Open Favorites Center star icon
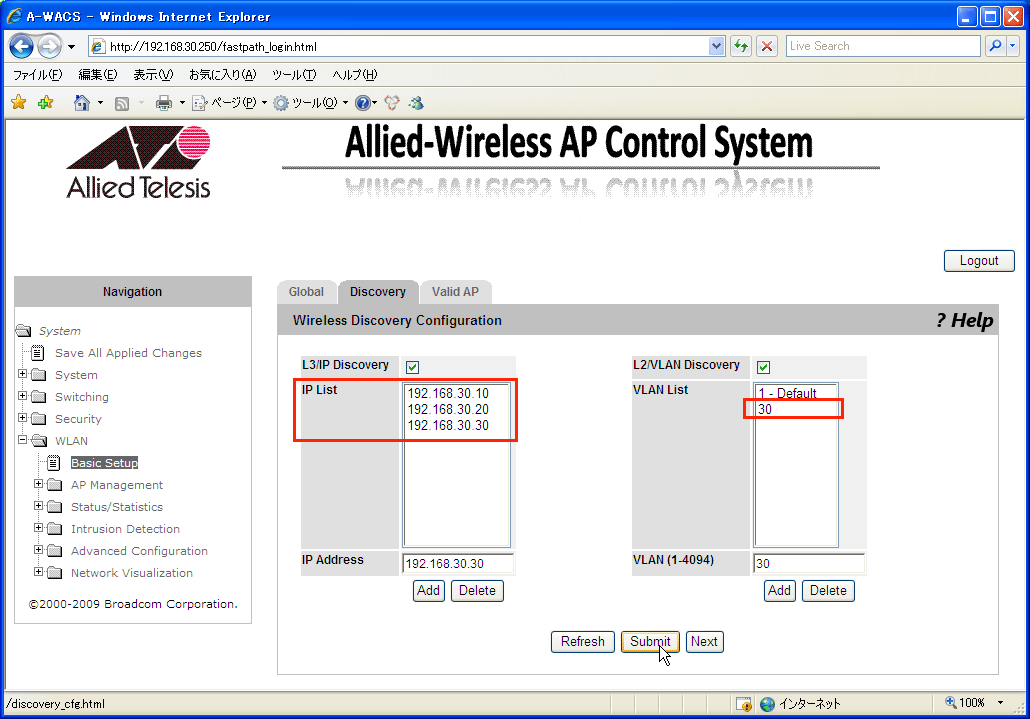The image size is (1030, 719). pyautogui.click(x=18, y=102)
